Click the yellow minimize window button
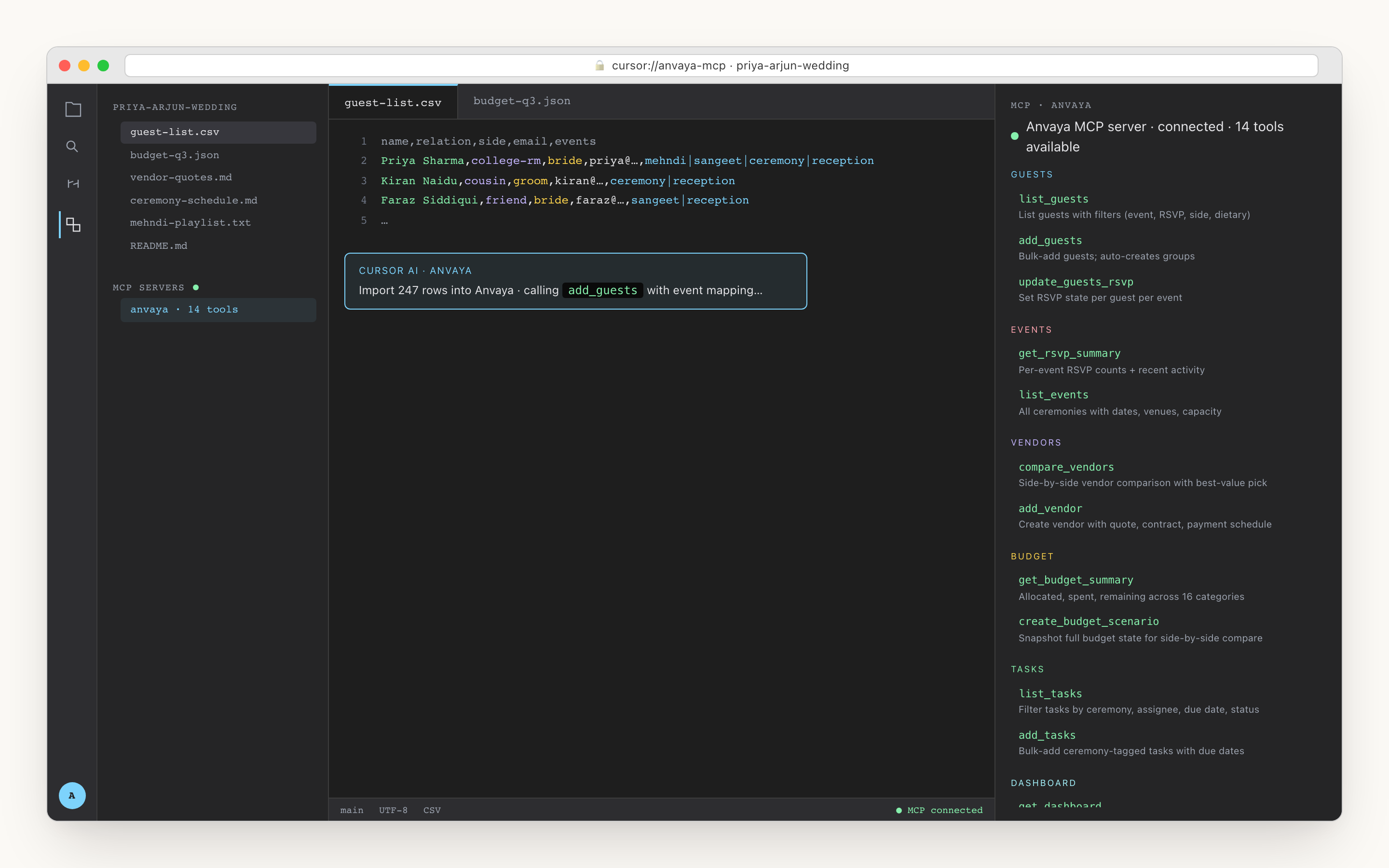The width and height of the screenshot is (1389, 868). (84, 66)
